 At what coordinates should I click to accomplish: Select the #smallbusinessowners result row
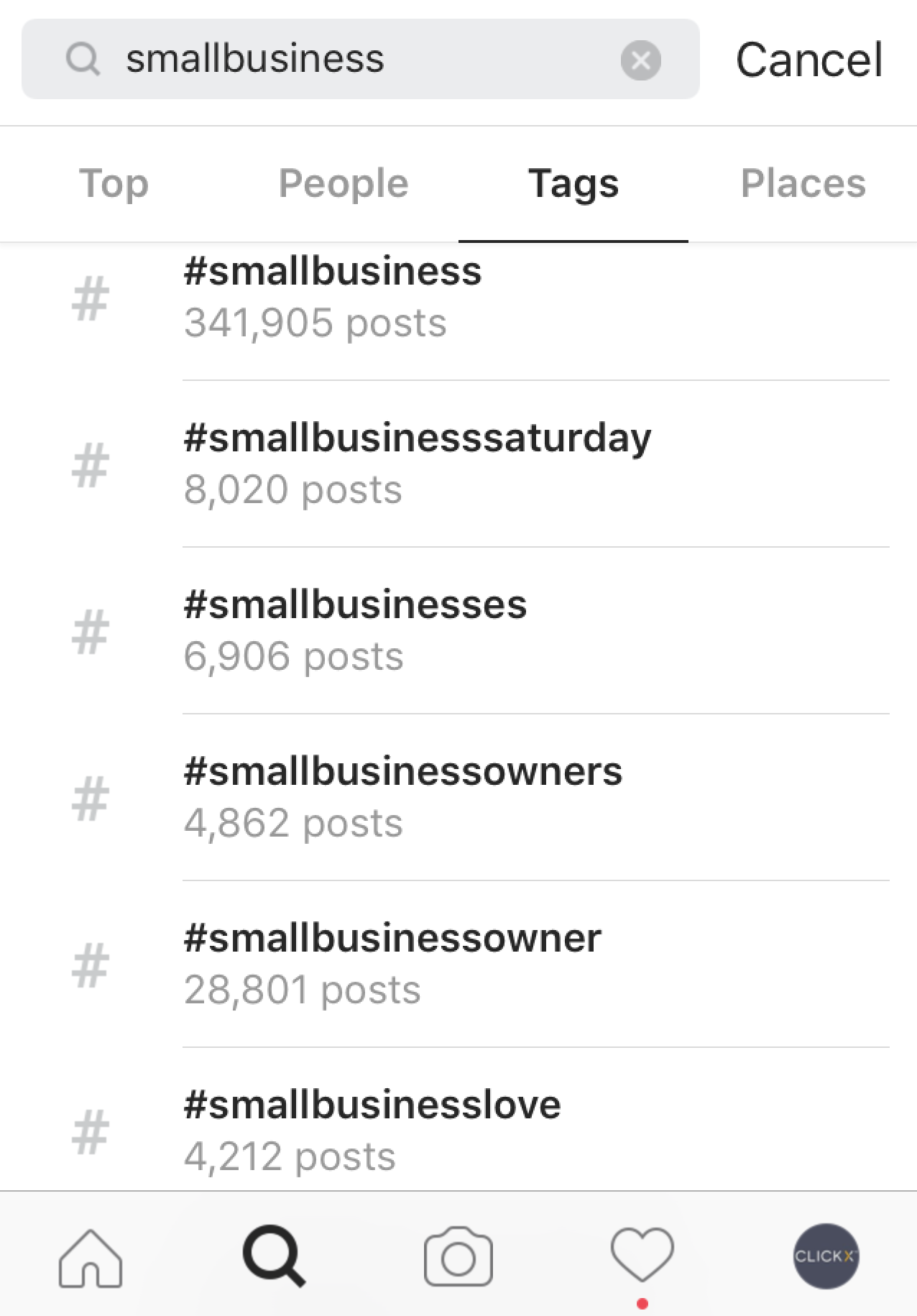(403, 796)
